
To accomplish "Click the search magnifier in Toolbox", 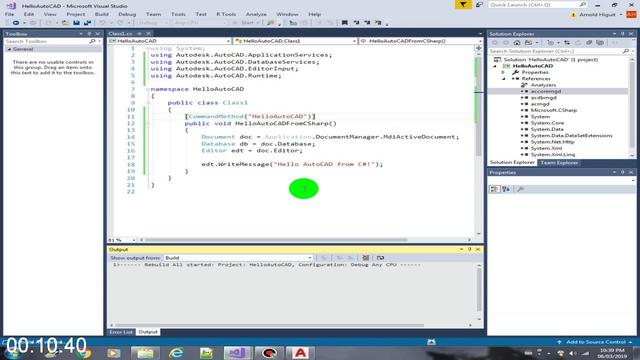I will tap(92, 41).
